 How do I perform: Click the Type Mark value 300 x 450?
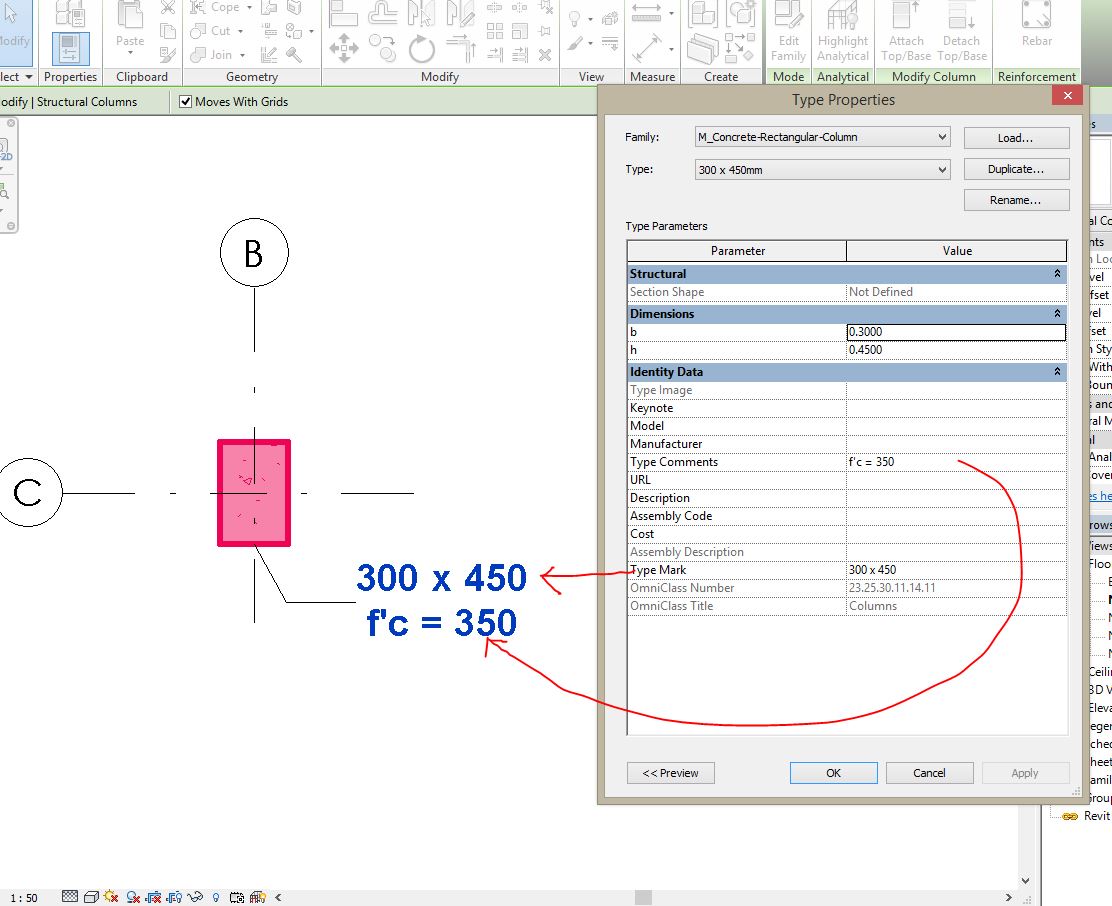pos(956,570)
